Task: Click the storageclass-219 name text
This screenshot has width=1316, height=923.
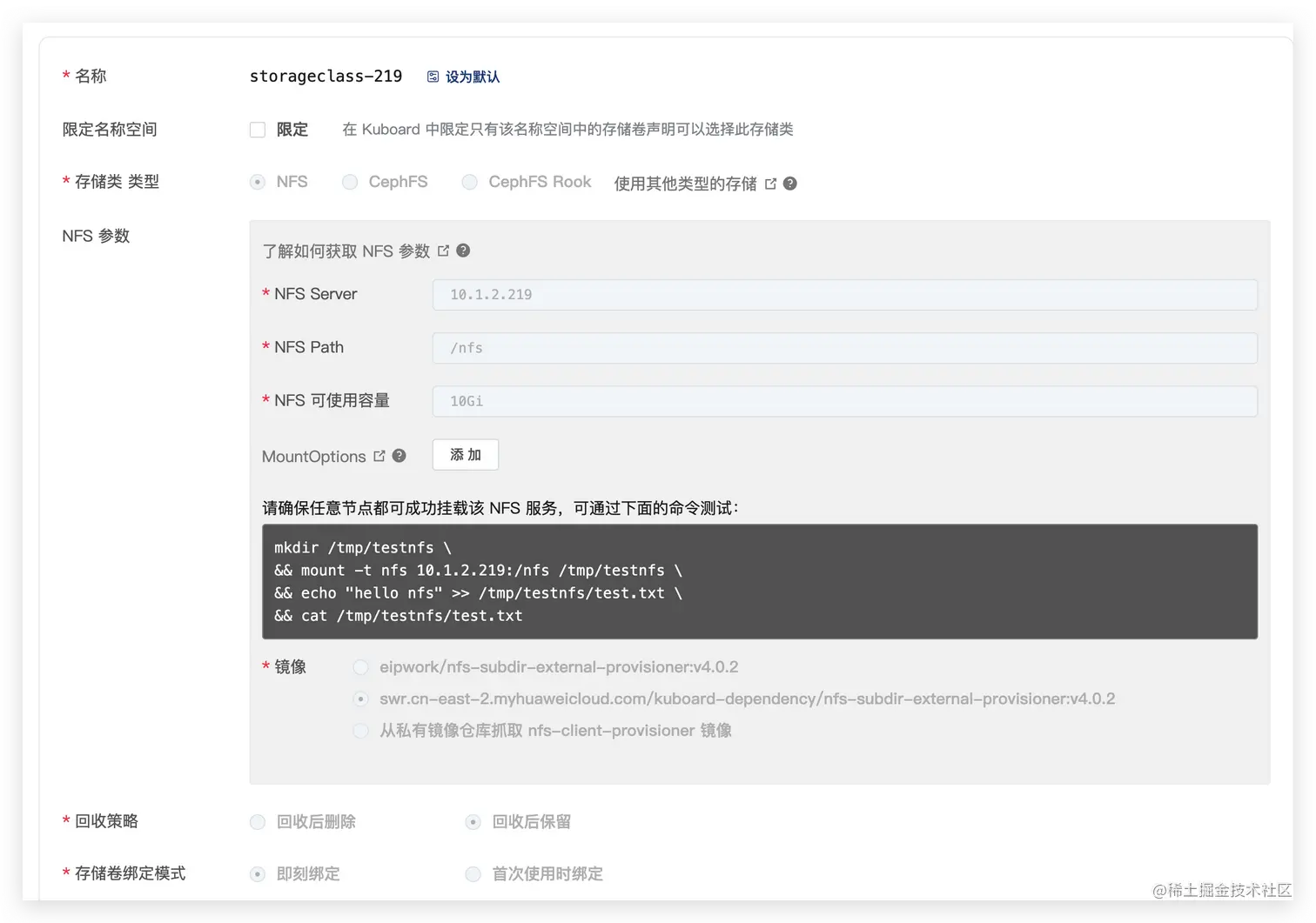Action: tap(326, 77)
